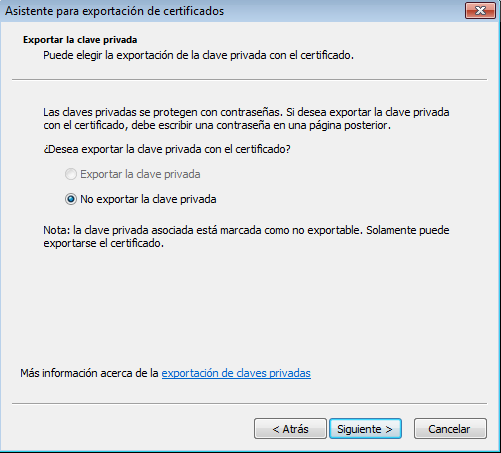Cancel the certificate export wizard

point(450,429)
